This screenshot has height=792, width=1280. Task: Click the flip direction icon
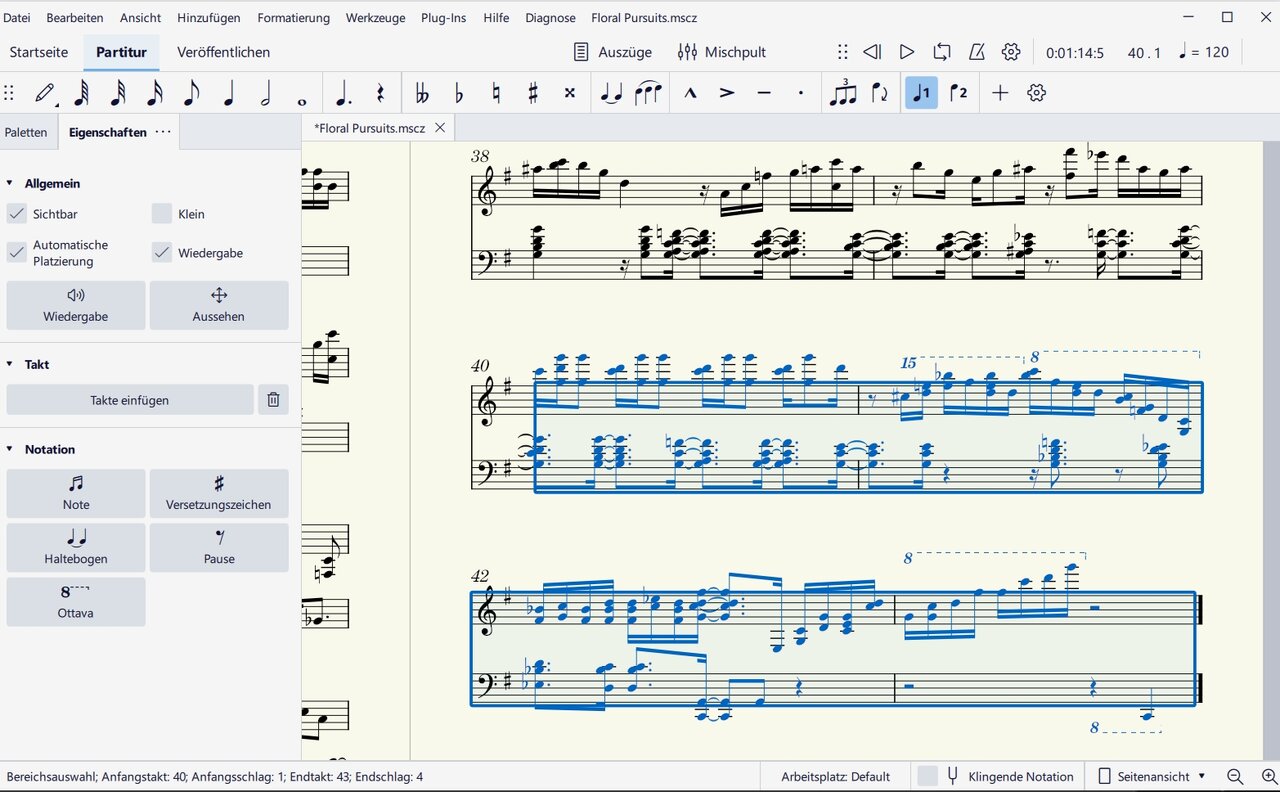880,93
